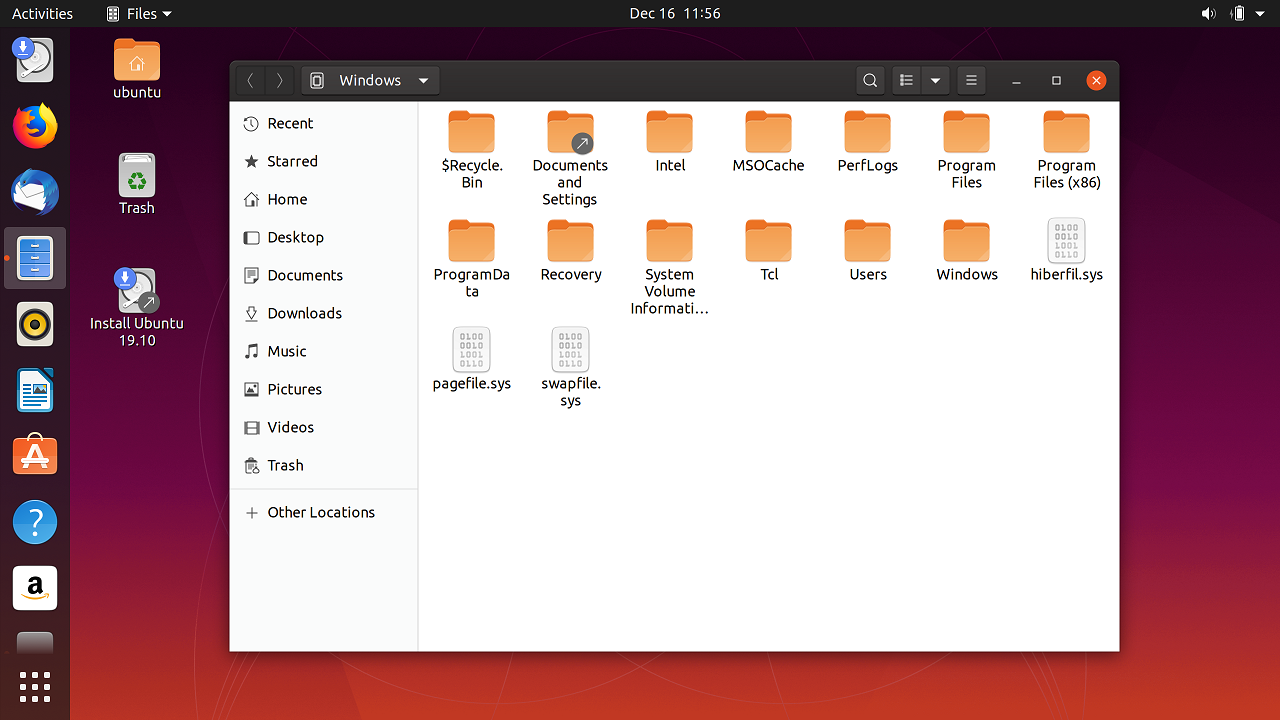Viewport: 1280px width, 720px height.
Task: Open Amazon from the dock
Action: click(x=35, y=588)
